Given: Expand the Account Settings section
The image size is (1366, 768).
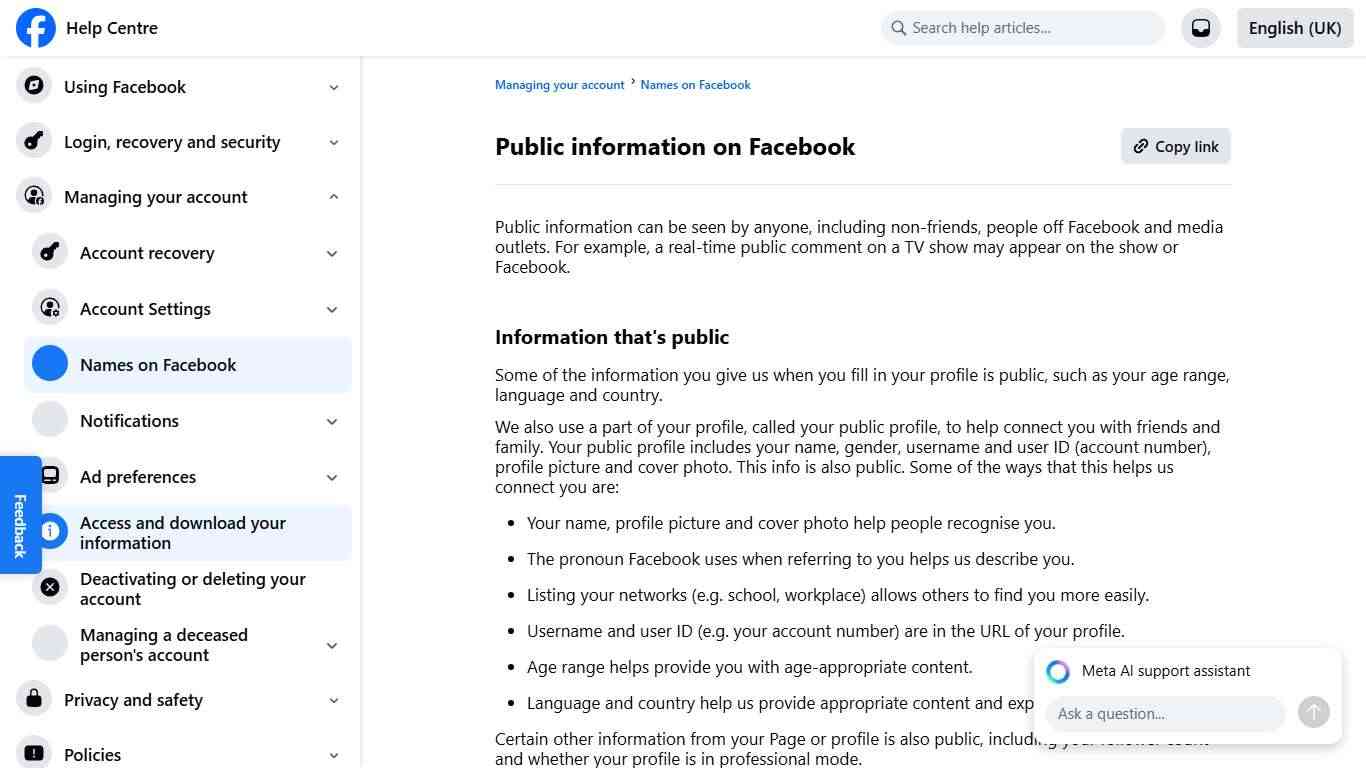Looking at the screenshot, I should tap(331, 309).
